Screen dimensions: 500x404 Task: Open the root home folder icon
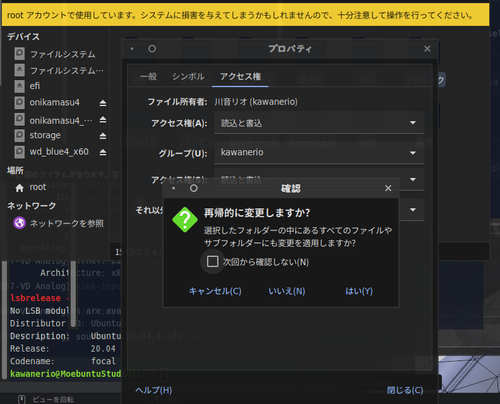tap(19, 188)
